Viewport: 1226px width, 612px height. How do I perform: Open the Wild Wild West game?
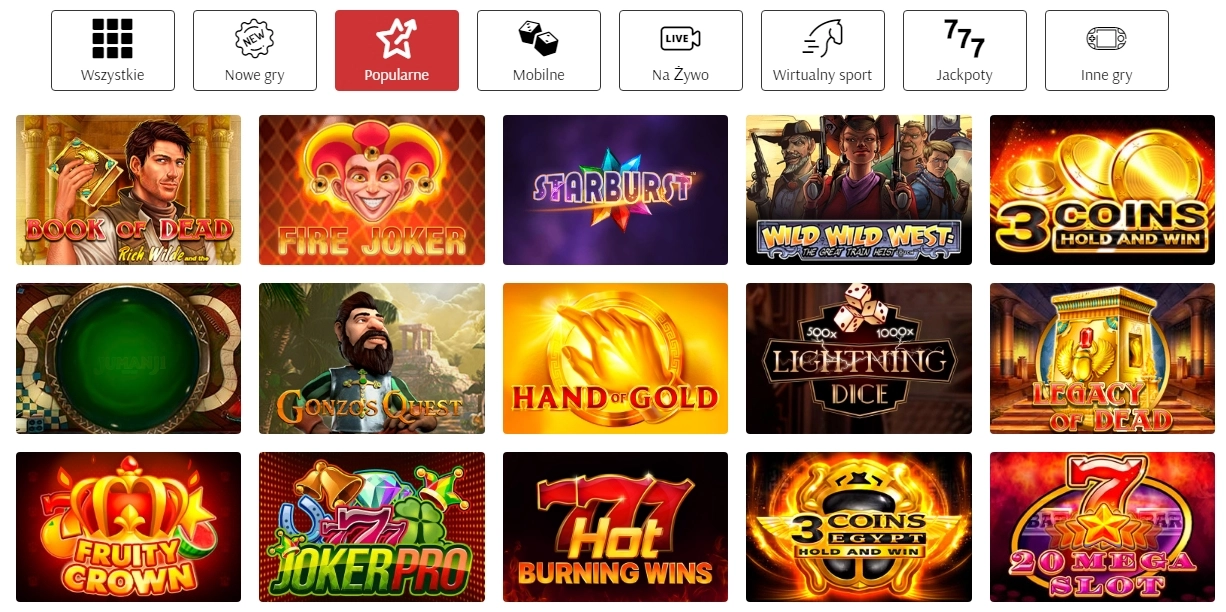click(859, 190)
